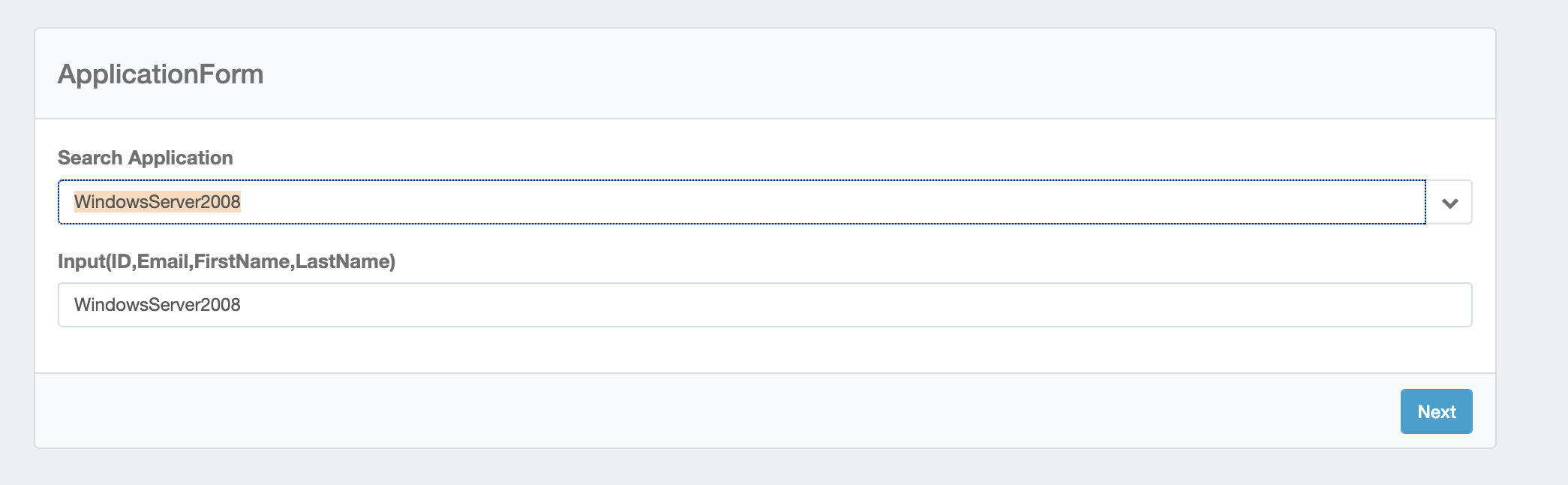Click the word "Application" in the field label
The width and height of the screenshot is (1568, 485).
coord(180,158)
